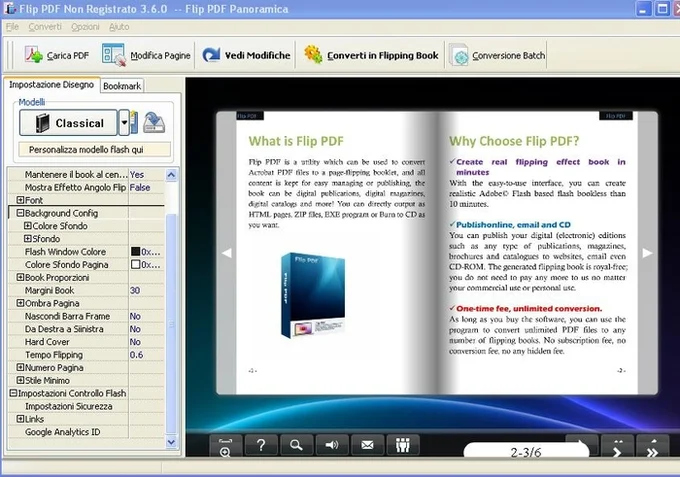680x477 pixels.
Task: Click the Flash Window Colore black swatch
Action: click(136, 252)
